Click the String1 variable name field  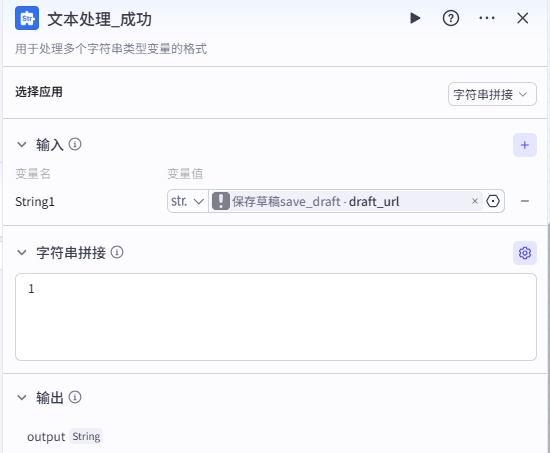pos(35,202)
